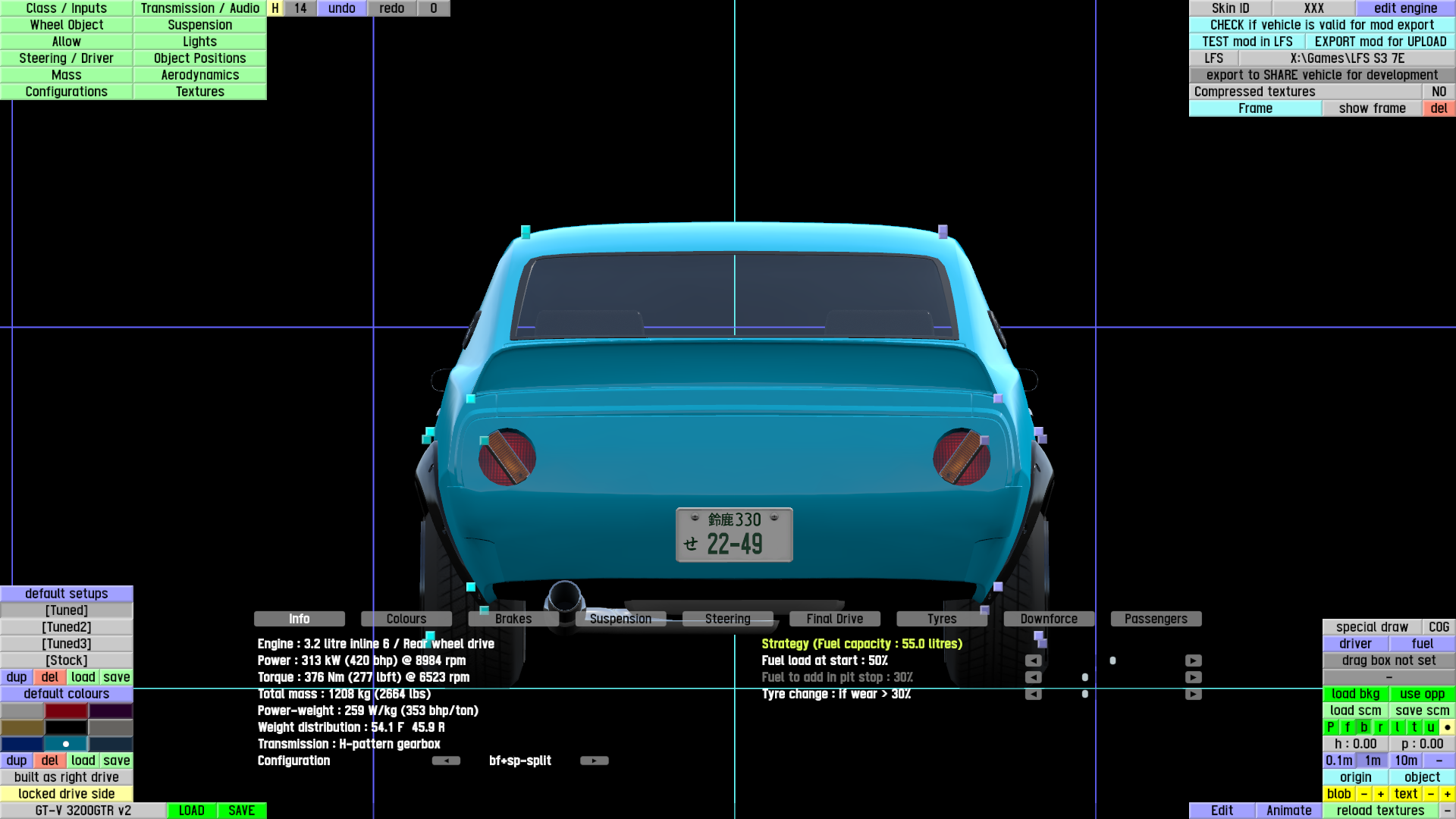Viewport: 1456px width, 819px height.
Task: Select the [Tuned2] default setup
Action: click(x=67, y=627)
